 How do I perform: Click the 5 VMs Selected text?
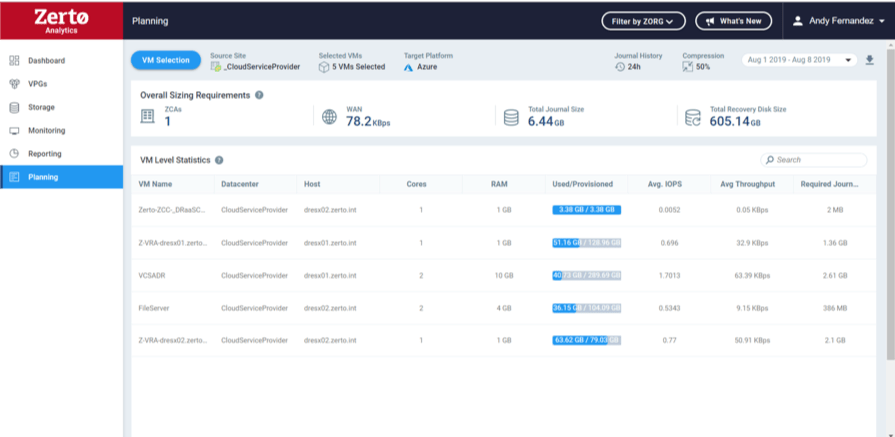[358, 67]
